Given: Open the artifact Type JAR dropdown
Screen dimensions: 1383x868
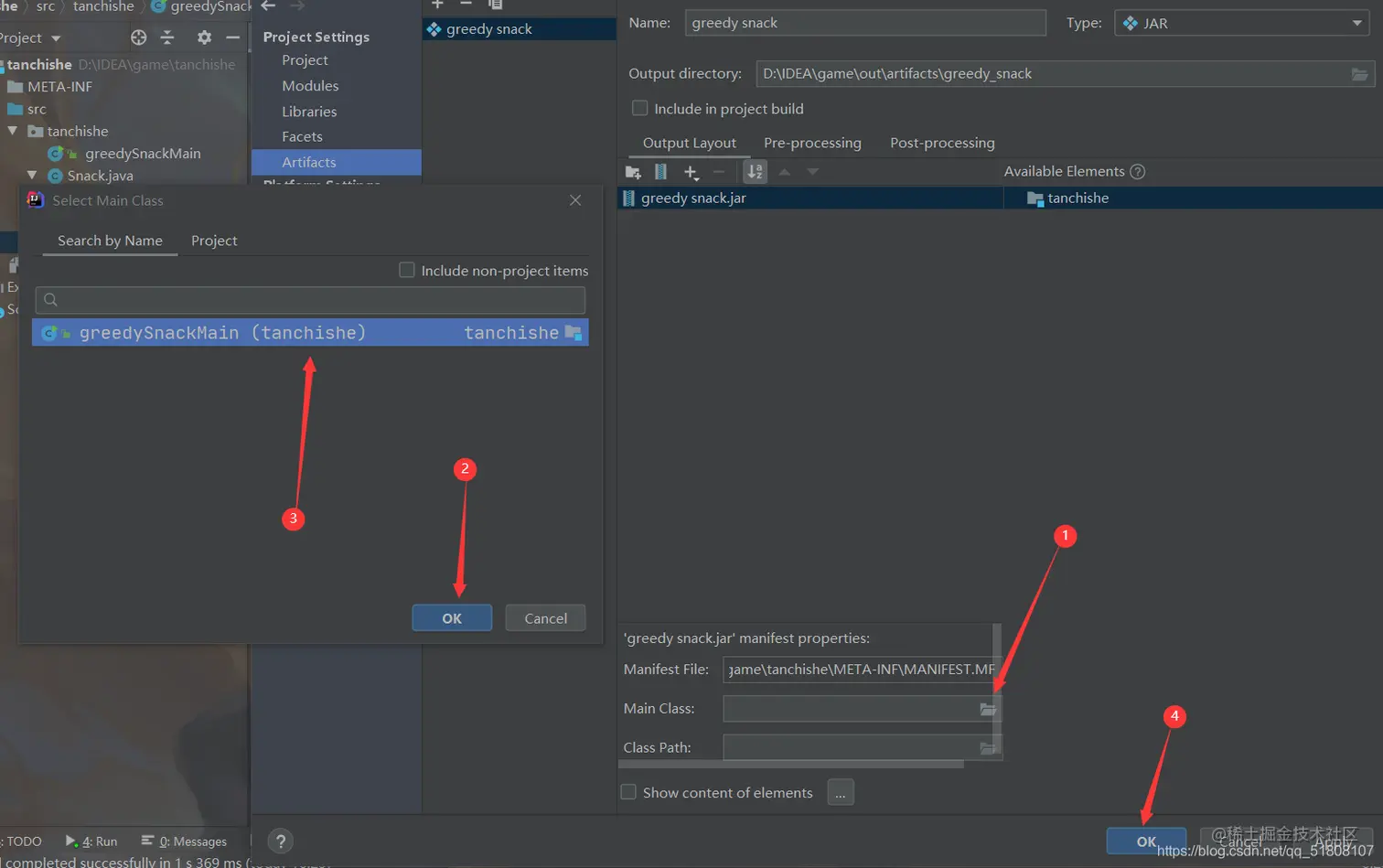Looking at the screenshot, I should point(1241,23).
